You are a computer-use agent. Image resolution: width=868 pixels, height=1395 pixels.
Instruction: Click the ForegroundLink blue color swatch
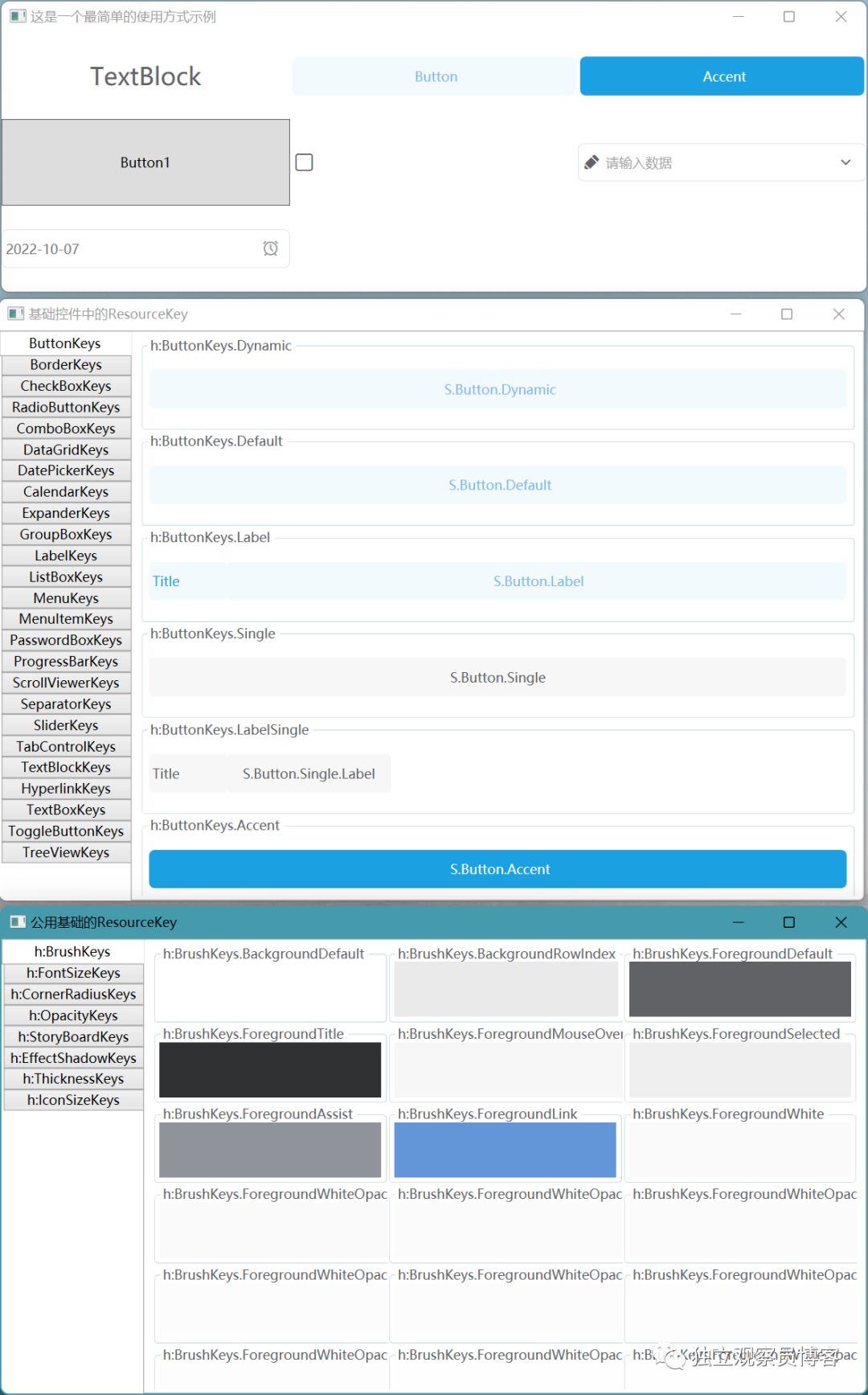505,1150
